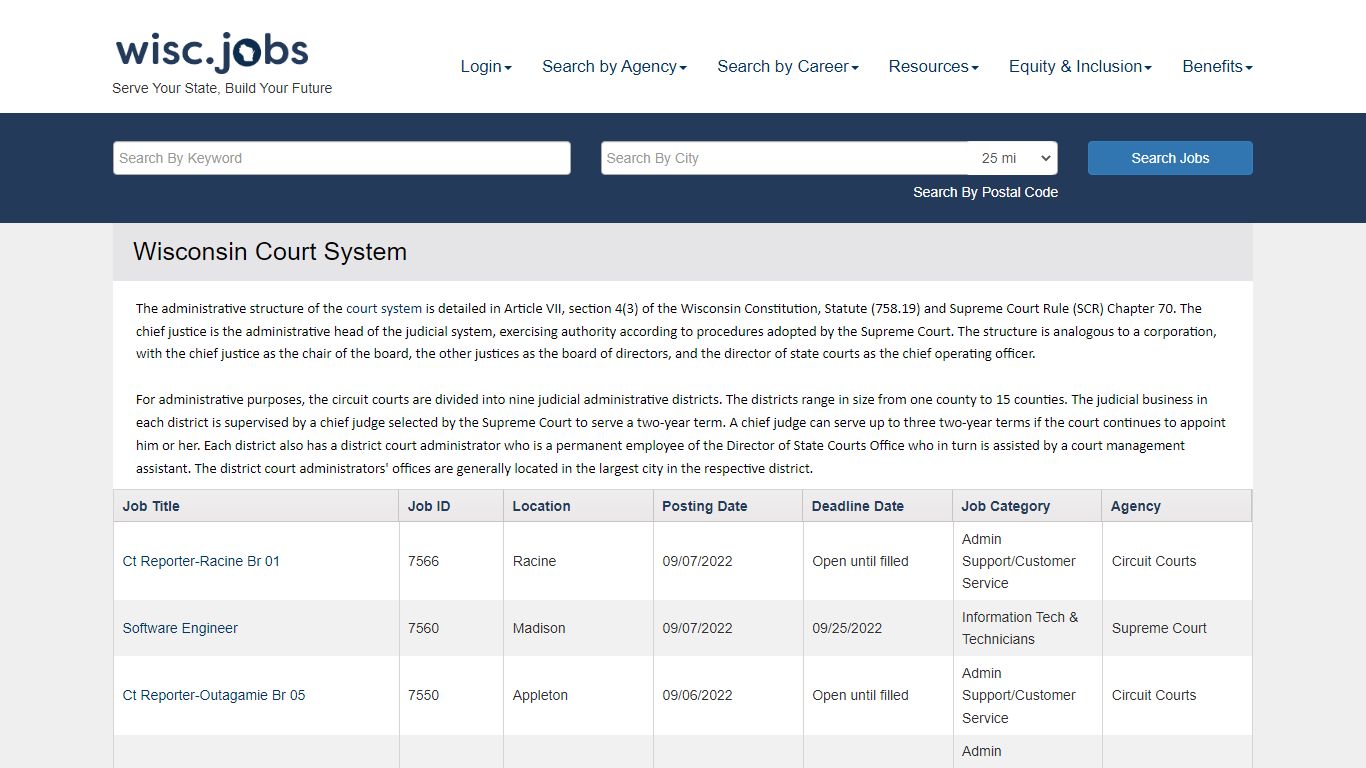
Task: Sort by Job Title column header
Action: (x=256, y=506)
